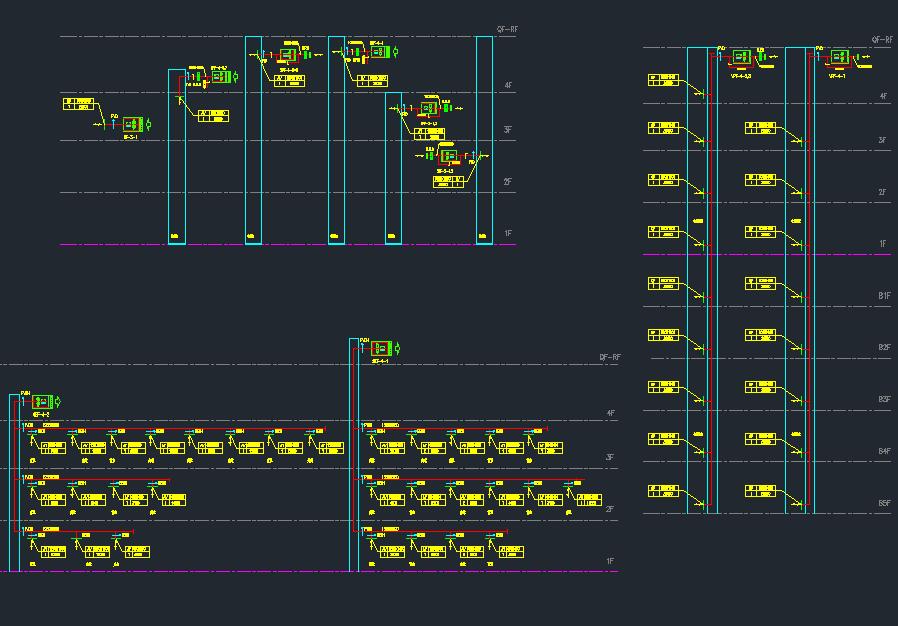This screenshot has height=626, width=898.
Task: Click the 1F label in the DF-RF diagram
Action: point(611,561)
